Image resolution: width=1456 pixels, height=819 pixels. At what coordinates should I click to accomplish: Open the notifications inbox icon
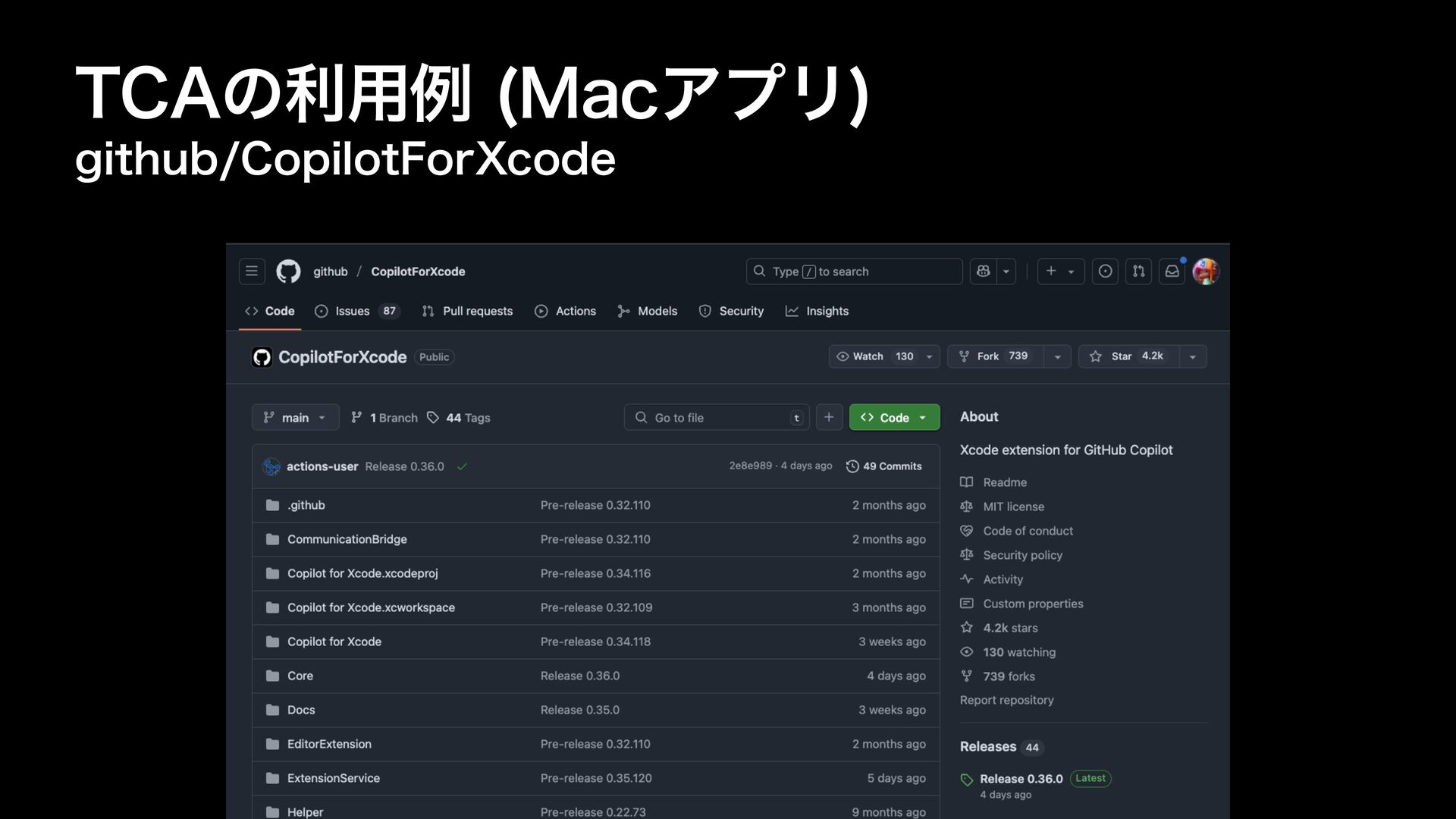pos(1172,271)
